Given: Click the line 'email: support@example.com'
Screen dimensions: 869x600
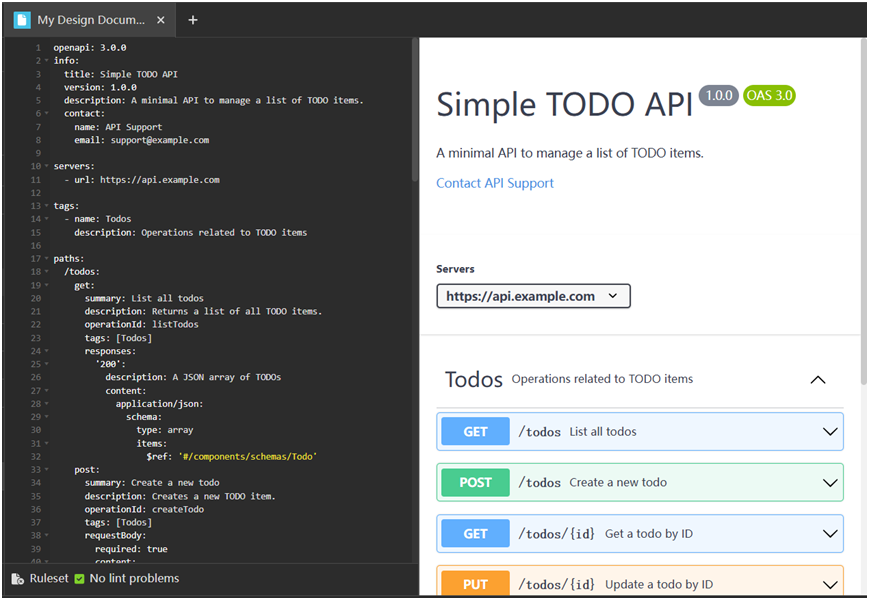Looking at the screenshot, I should [x=142, y=140].
